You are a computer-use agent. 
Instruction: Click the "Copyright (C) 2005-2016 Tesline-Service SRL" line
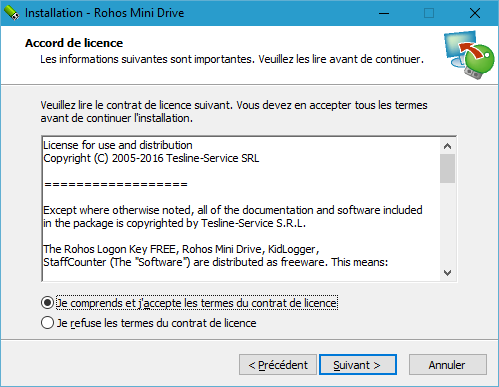[151, 158]
